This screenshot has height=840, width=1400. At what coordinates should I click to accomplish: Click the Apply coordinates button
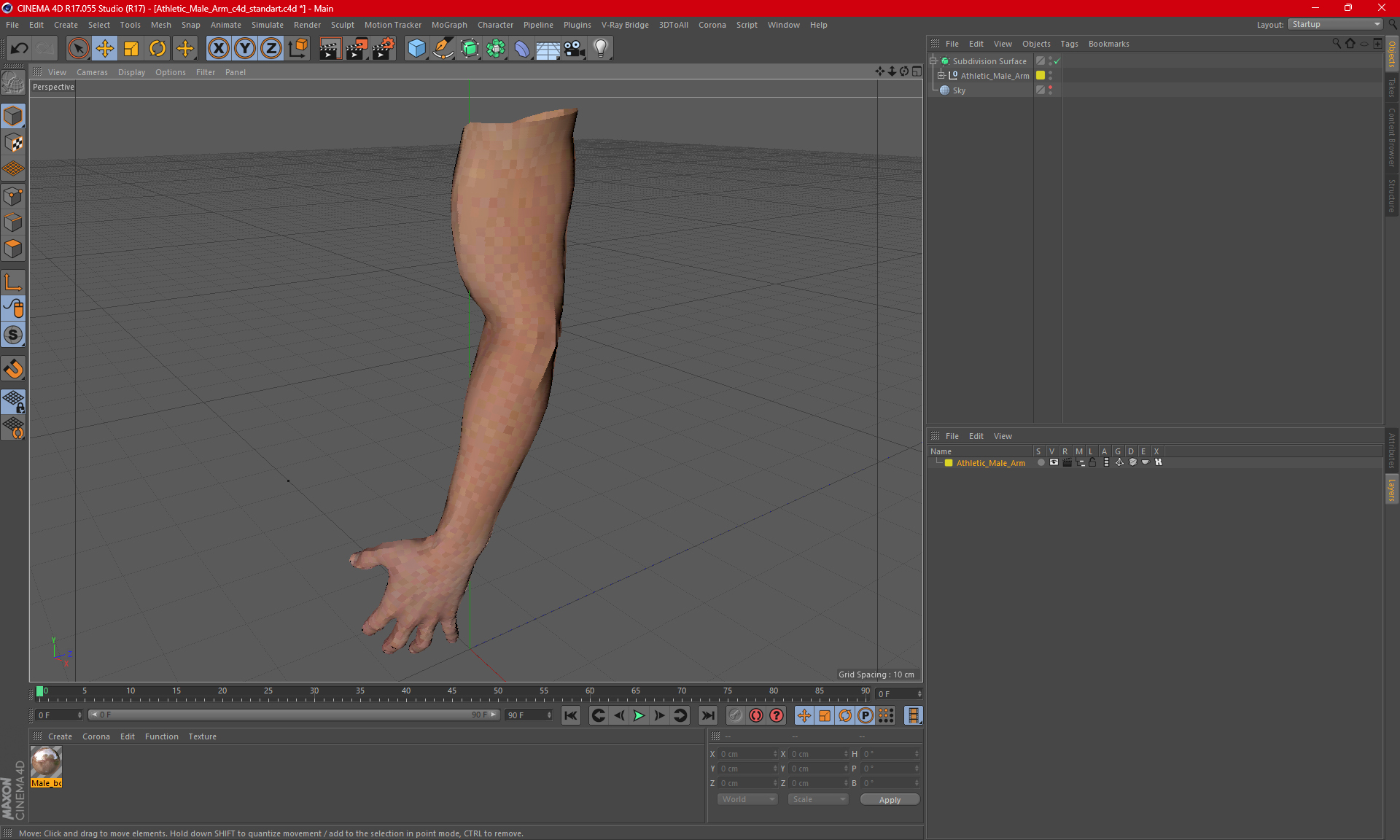(890, 800)
